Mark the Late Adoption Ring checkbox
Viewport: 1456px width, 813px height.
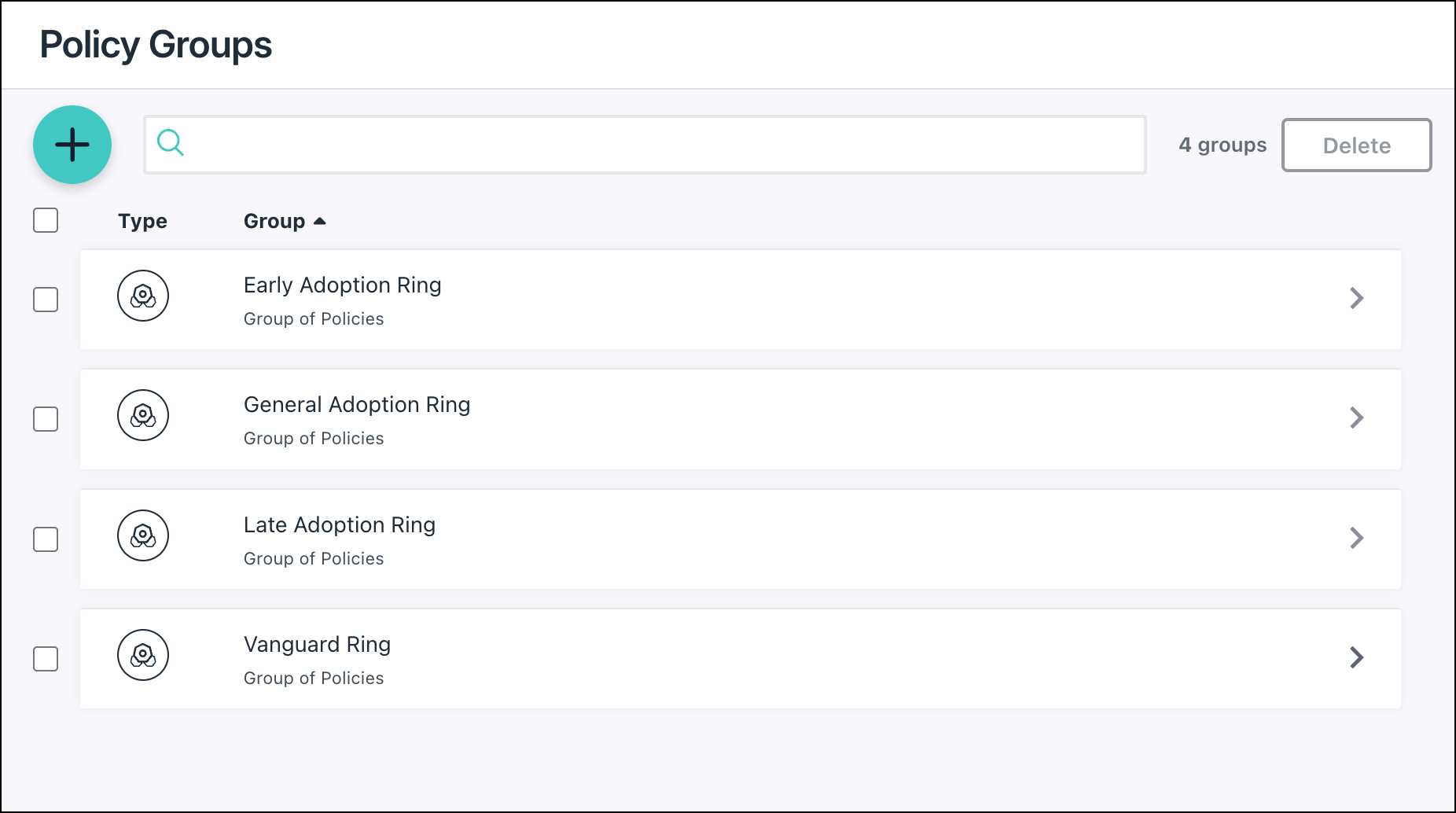46,539
